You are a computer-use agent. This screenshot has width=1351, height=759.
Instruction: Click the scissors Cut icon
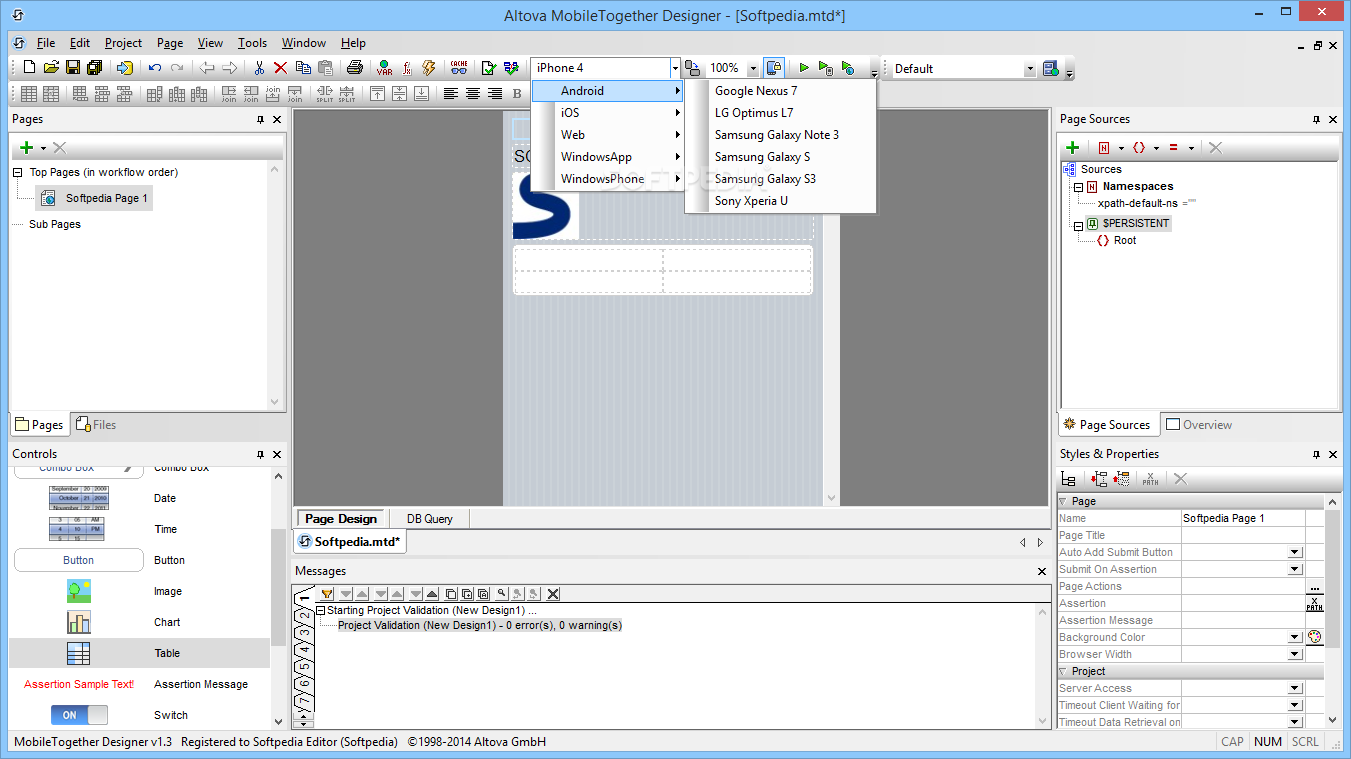pos(259,68)
